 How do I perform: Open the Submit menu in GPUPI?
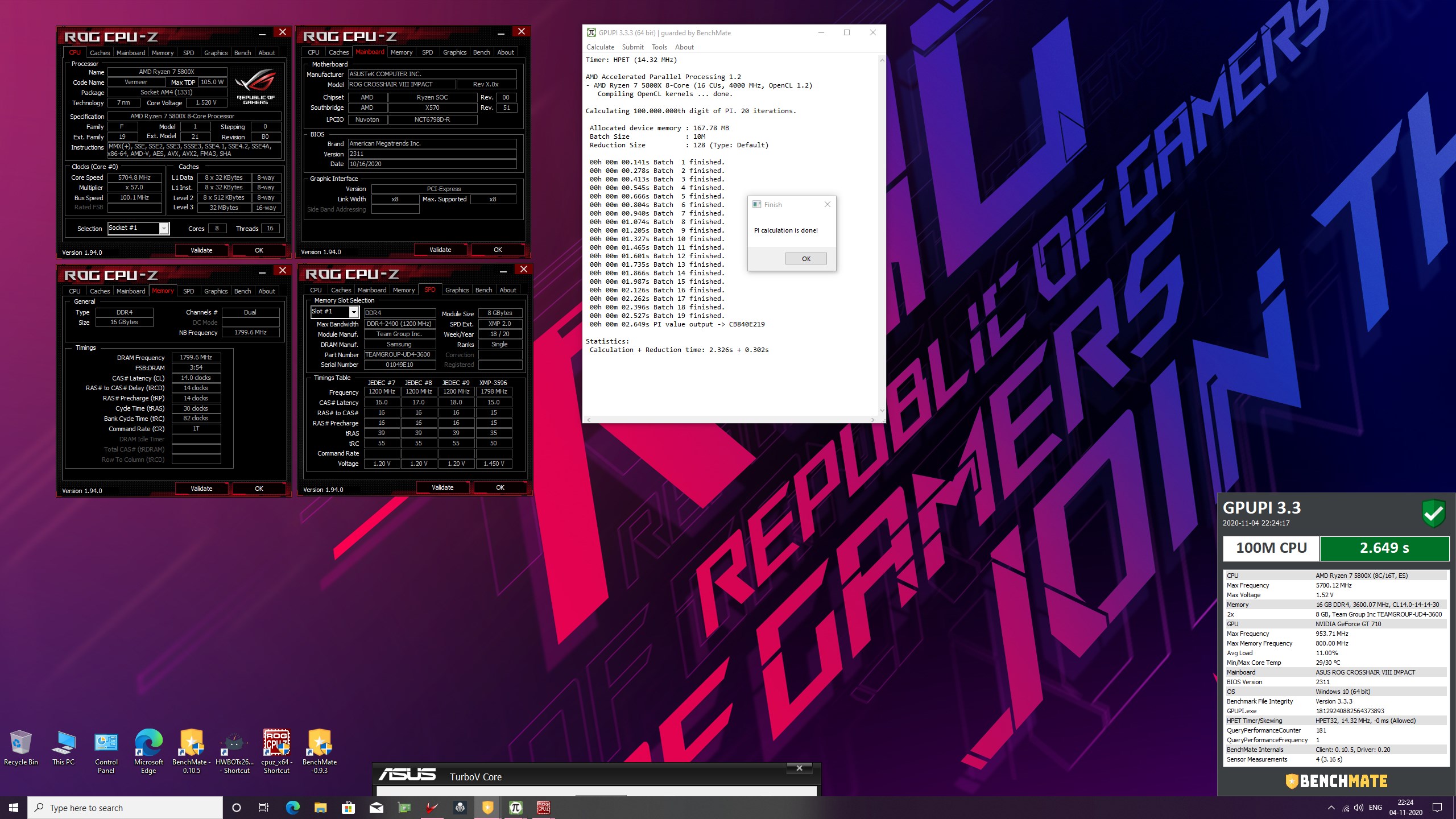[632, 47]
